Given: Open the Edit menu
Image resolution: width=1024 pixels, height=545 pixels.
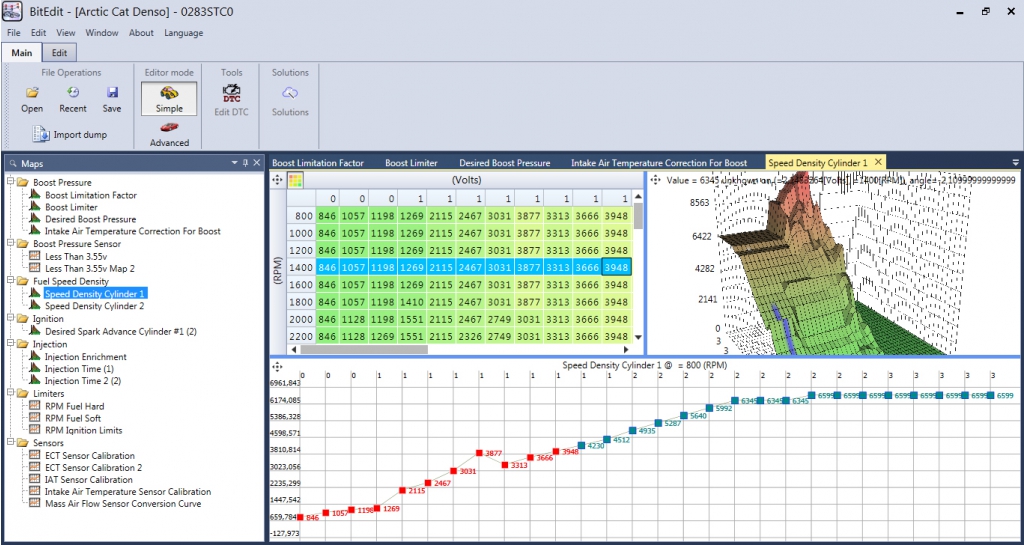Looking at the screenshot, I should pos(39,33).
